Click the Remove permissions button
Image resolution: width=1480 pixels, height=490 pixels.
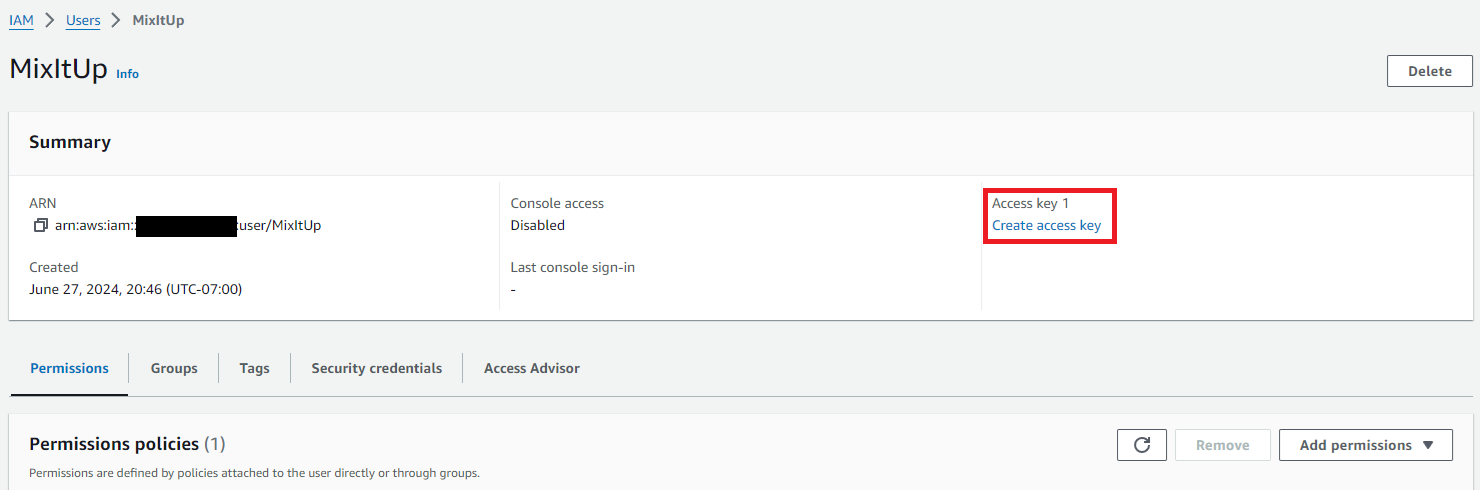(x=1222, y=445)
